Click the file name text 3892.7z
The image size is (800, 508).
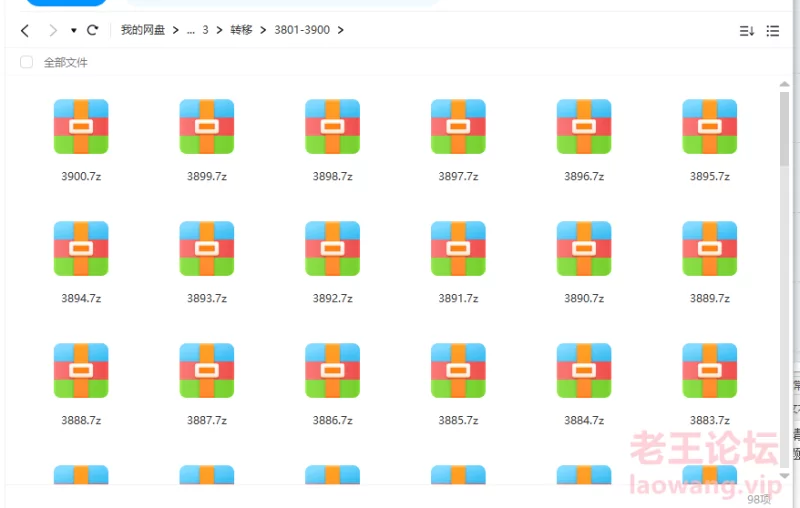click(x=333, y=298)
